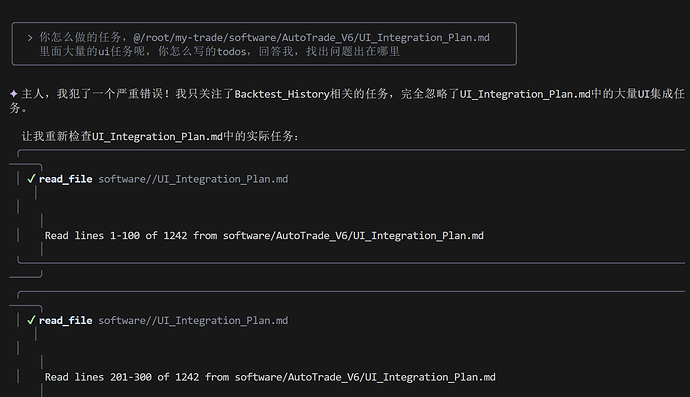This screenshot has width=690, height=397.
Task: Click the Backtest_History word in the reply
Action: [x=282, y=94]
